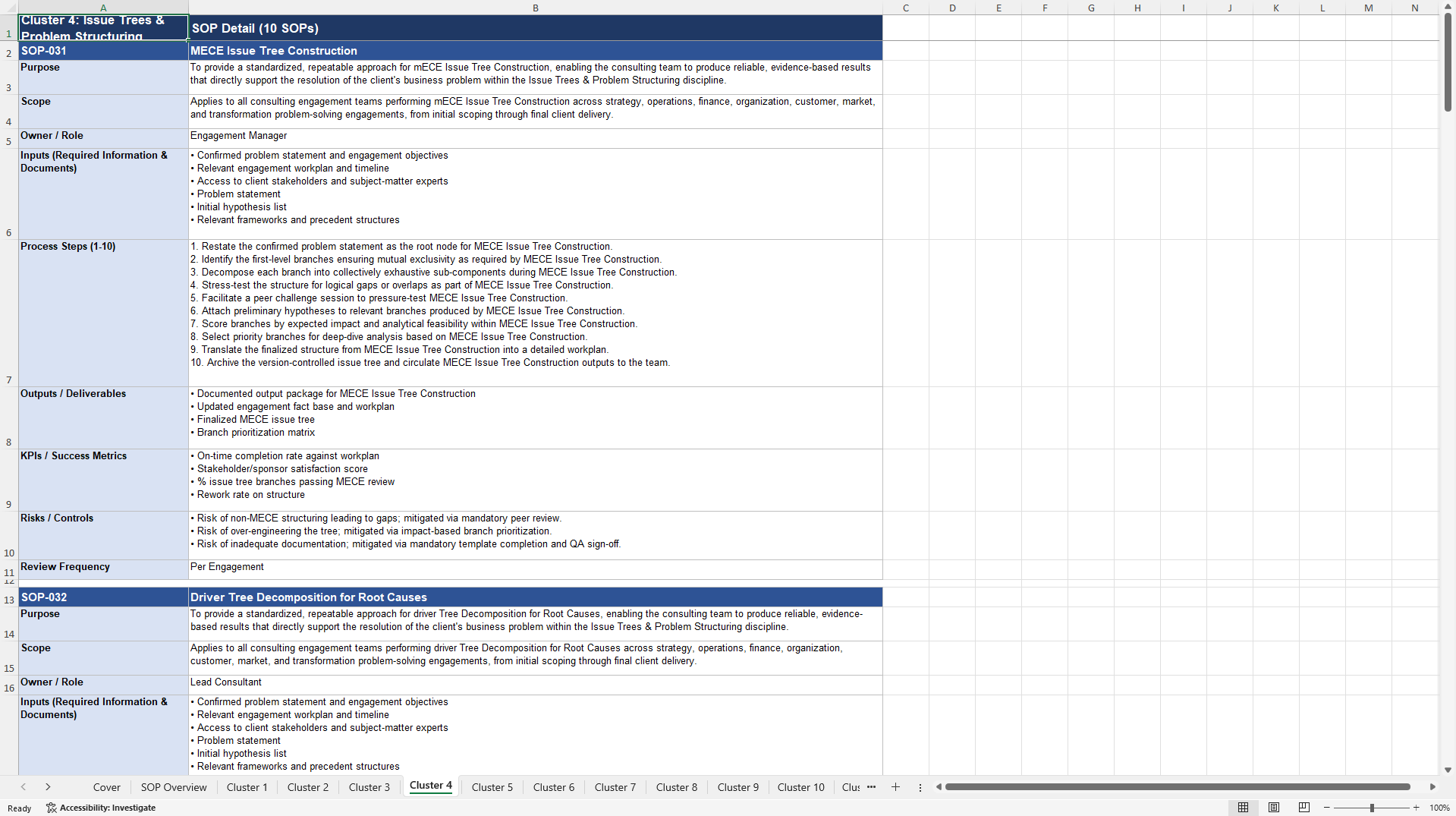Select the 'Per Engagement' cell
The width and height of the screenshot is (1456, 816).
point(536,570)
